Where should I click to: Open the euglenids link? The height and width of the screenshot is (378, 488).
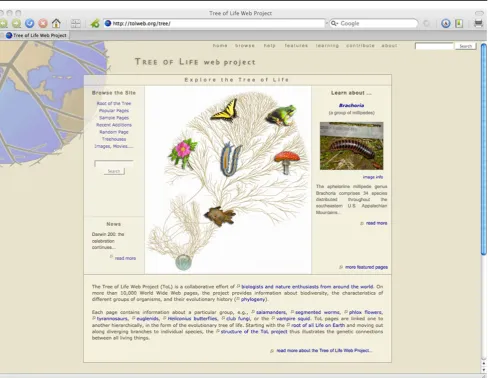pos(148,319)
